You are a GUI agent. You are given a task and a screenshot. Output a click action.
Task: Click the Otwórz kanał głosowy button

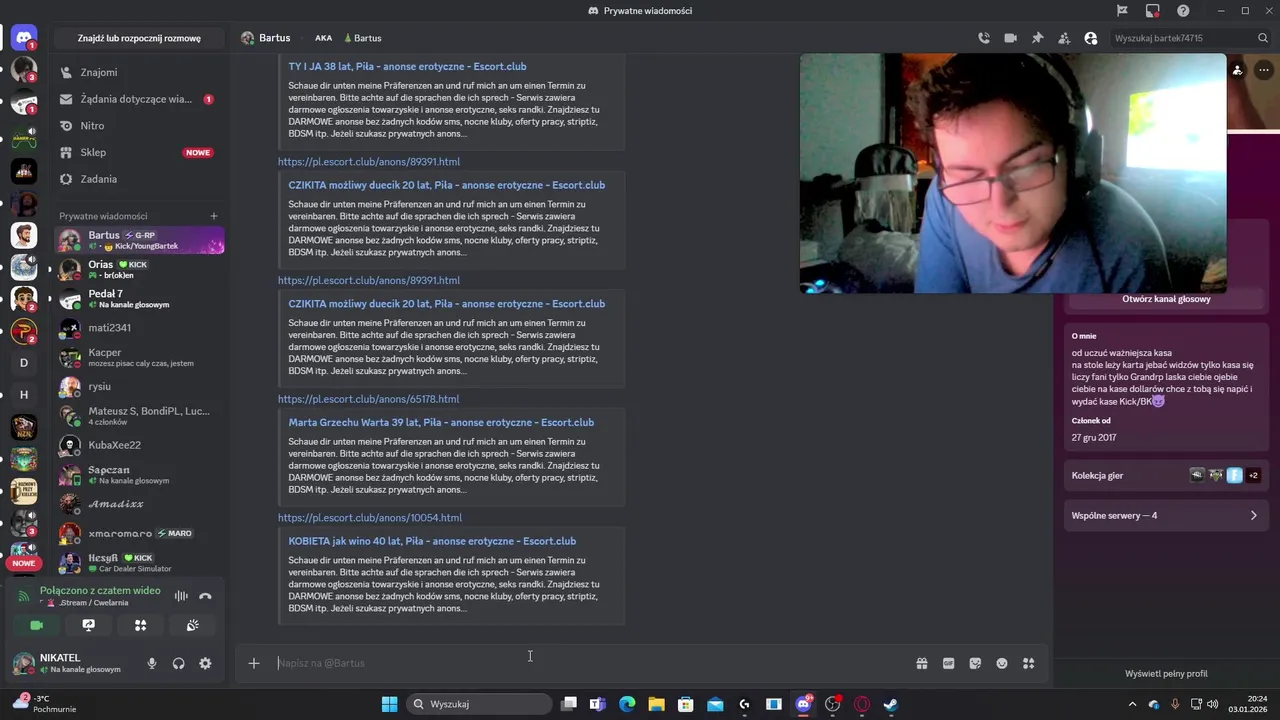point(1166,299)
